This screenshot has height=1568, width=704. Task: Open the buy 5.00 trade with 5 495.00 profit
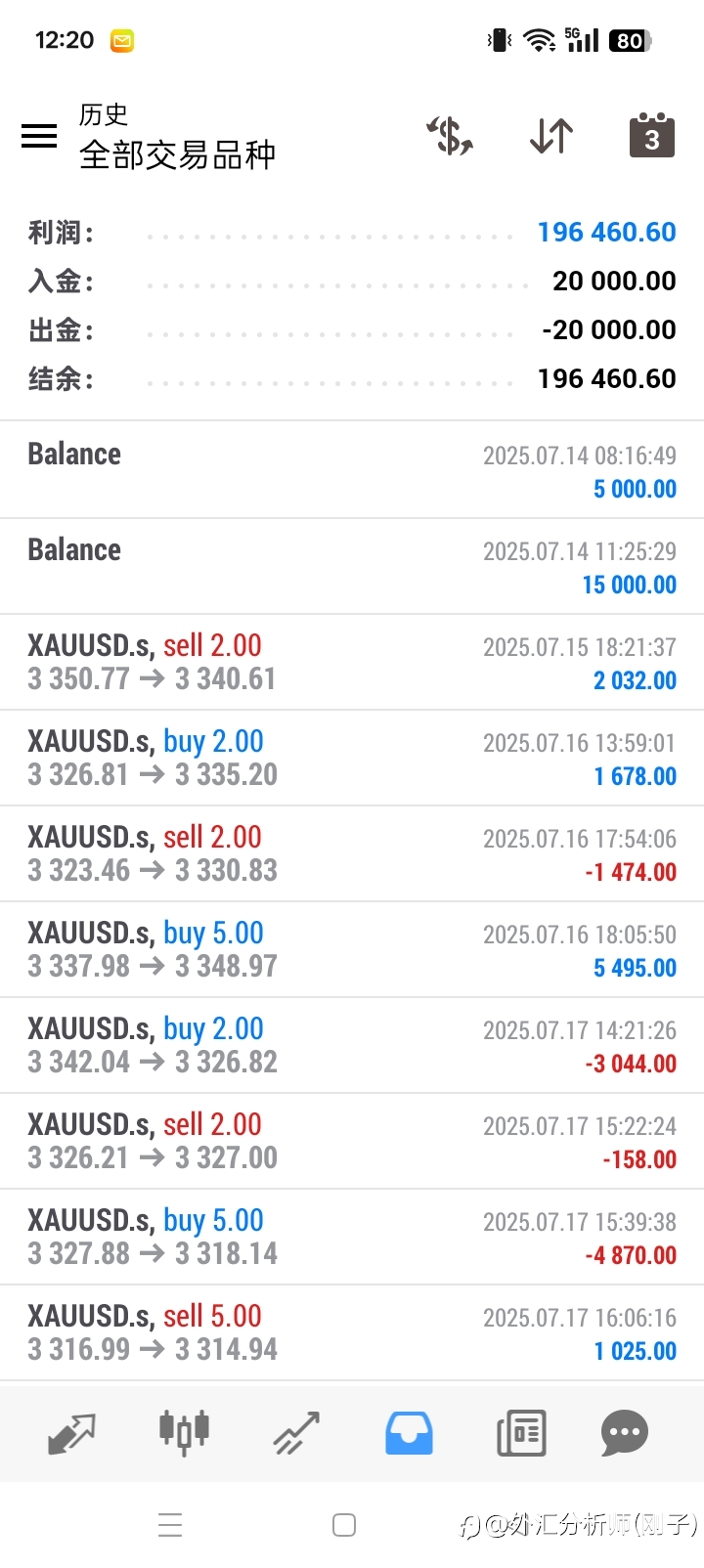352,949
